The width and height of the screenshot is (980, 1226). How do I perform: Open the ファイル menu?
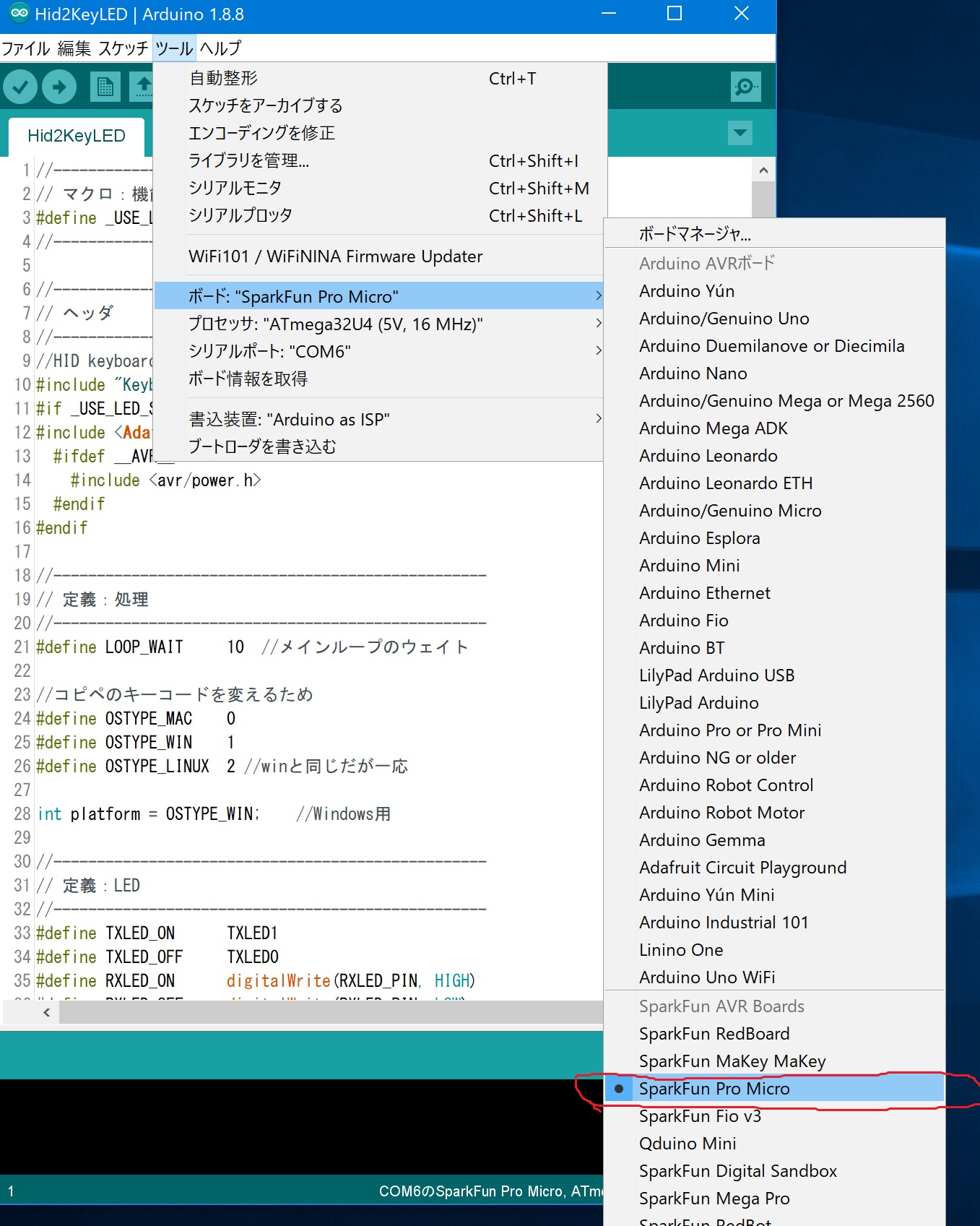coord(26,48)
